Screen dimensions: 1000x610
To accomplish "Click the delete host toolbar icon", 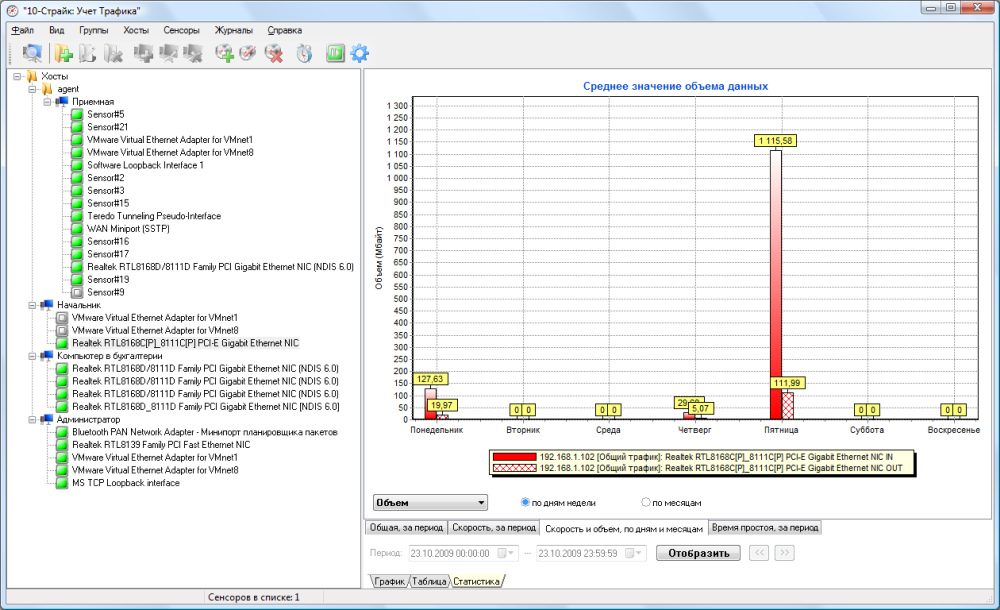I will point(193,54).
